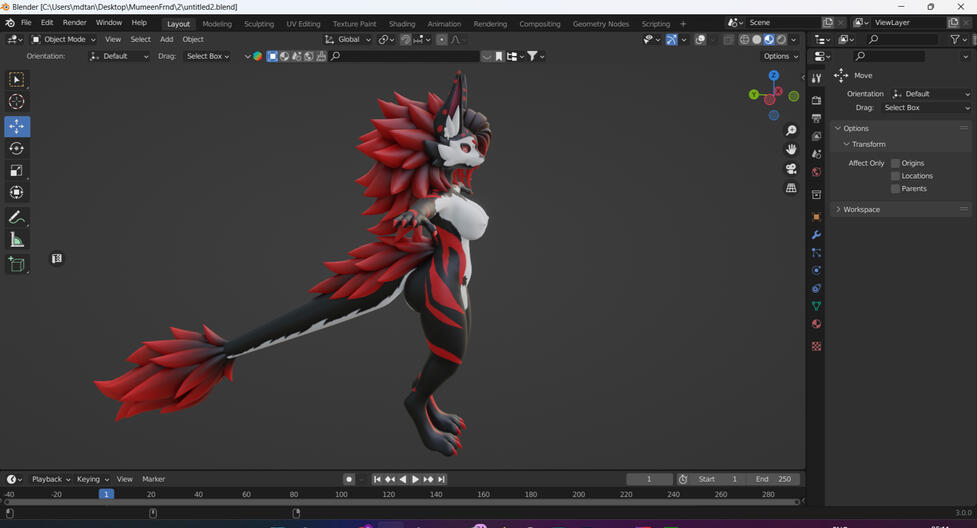This screenshot has height=528, width=977.
Task: Switch to the Modeling workspace tab
Action: (x=217, y=24)
